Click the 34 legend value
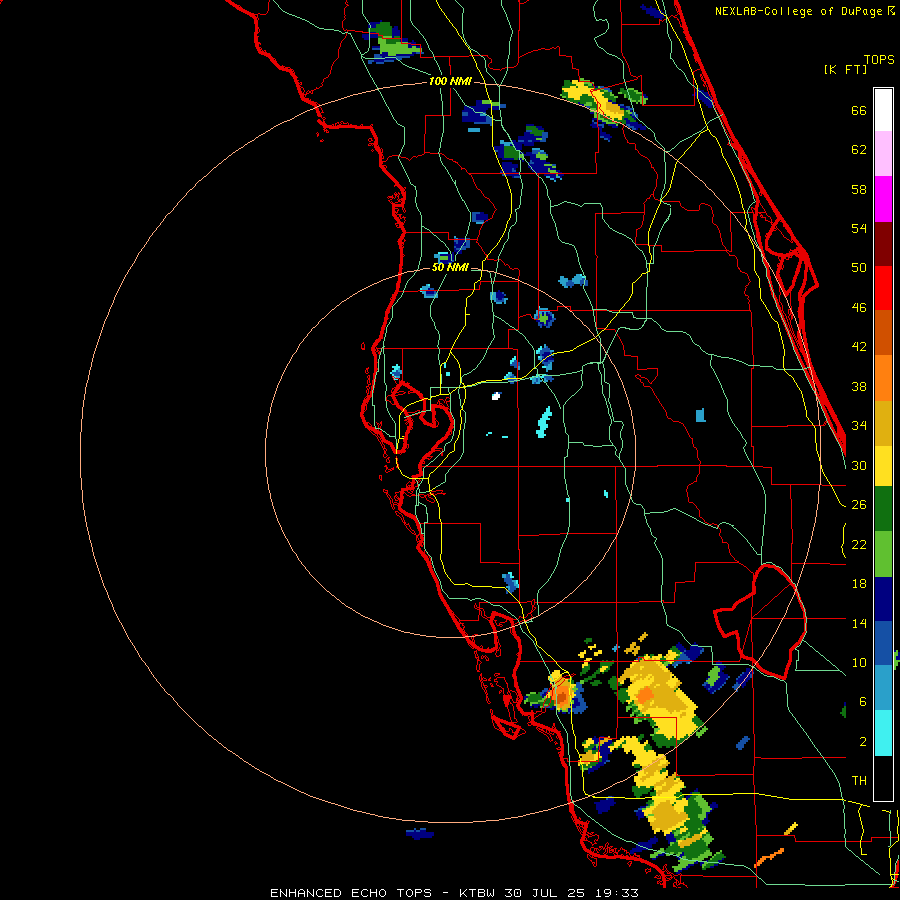900x900 pixels. (x=859, y=426)
